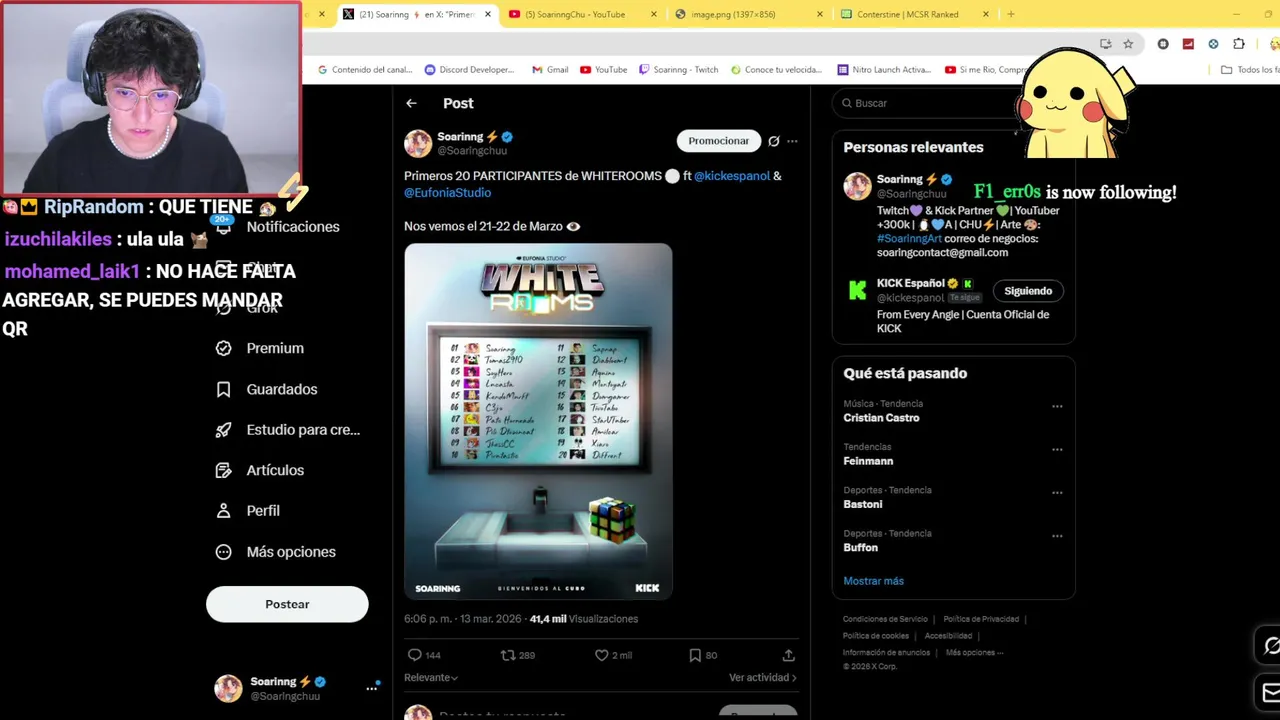Expand Más opciones in the sidebar
Image resolution: width=1280 pixels, height=720 pixels.
(278, 552)
